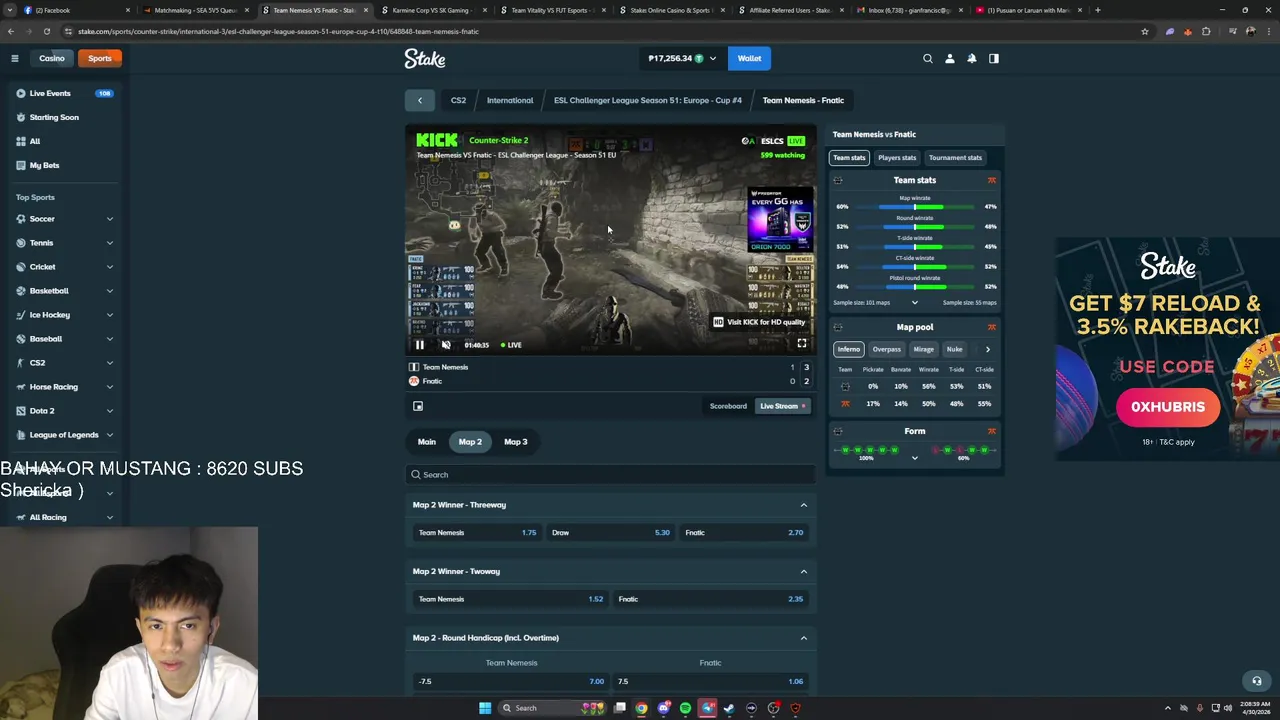Image resolution: width=1280 pixels, height=720 pixels.
Task: Open Live Events in sidebar
Action: click(x=64, y=93)
